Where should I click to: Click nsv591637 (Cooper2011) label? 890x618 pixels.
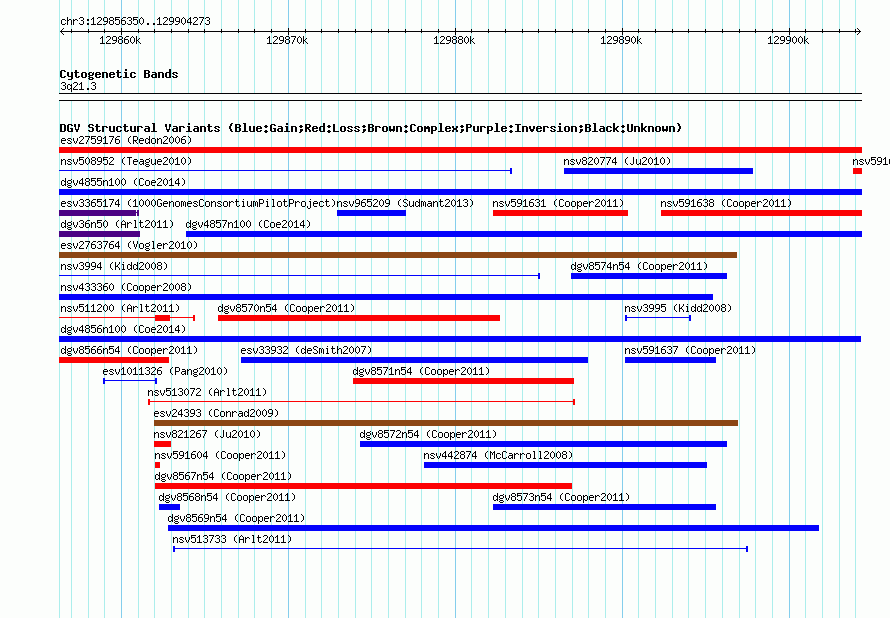point(690,350)
